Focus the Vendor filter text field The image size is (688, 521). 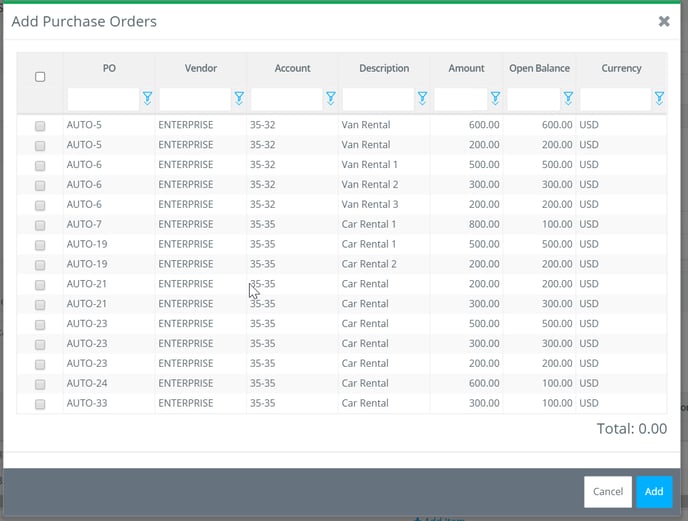[x=195, y=99]
